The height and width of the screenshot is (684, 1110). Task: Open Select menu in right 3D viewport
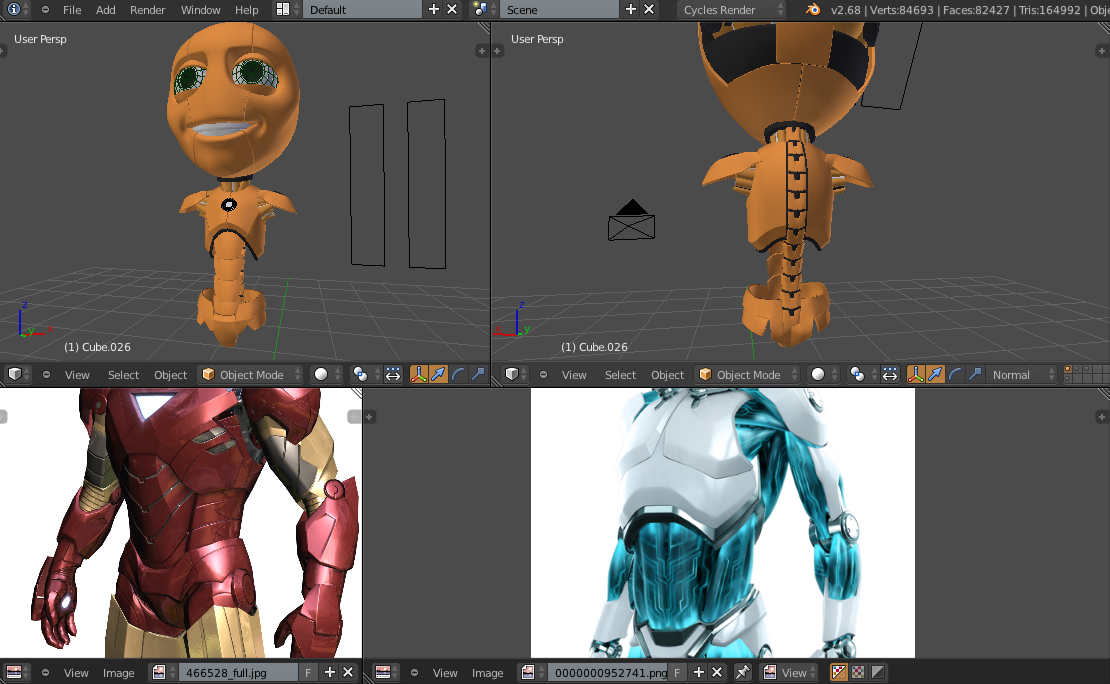pos(620,375)
